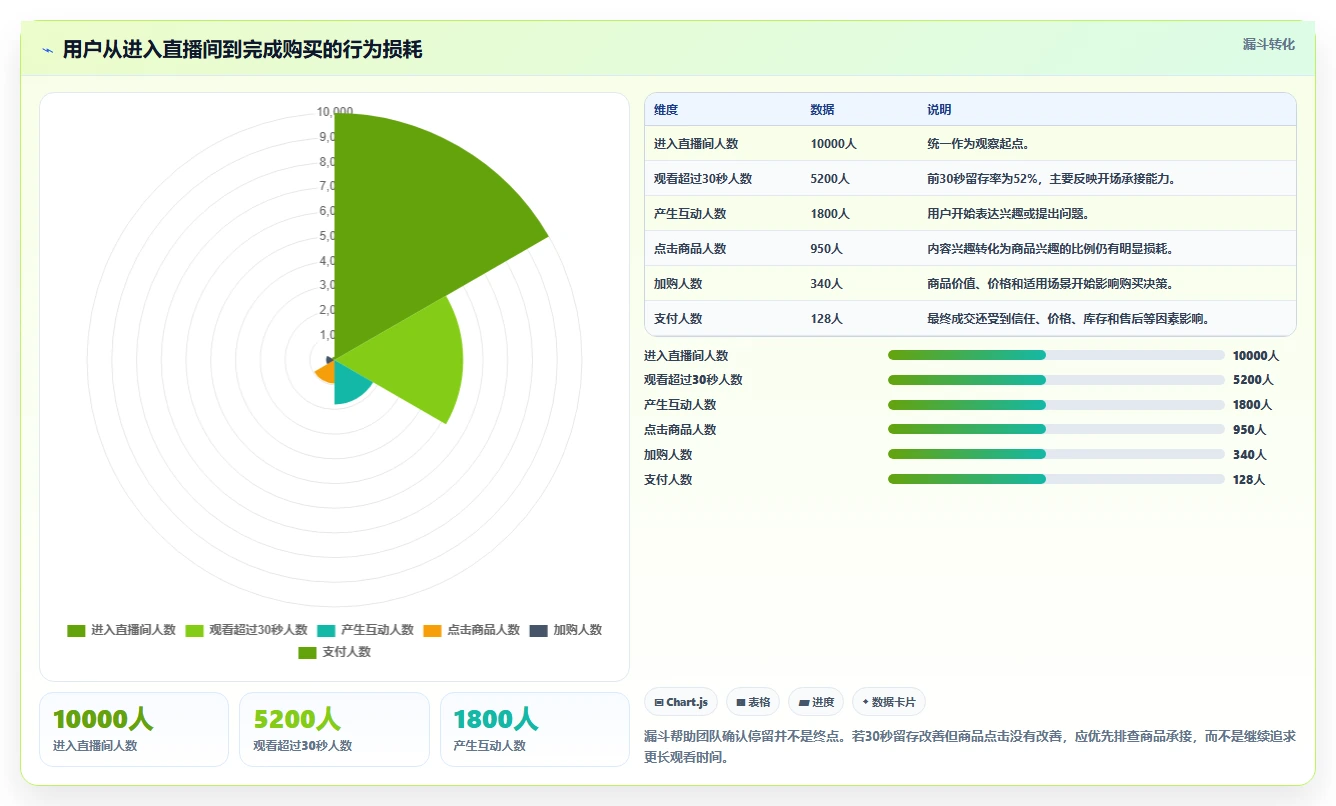Screen dimensions: 1336x806
Task: Click the 10000人 cell in the table
Action: (x=833, y=144)
